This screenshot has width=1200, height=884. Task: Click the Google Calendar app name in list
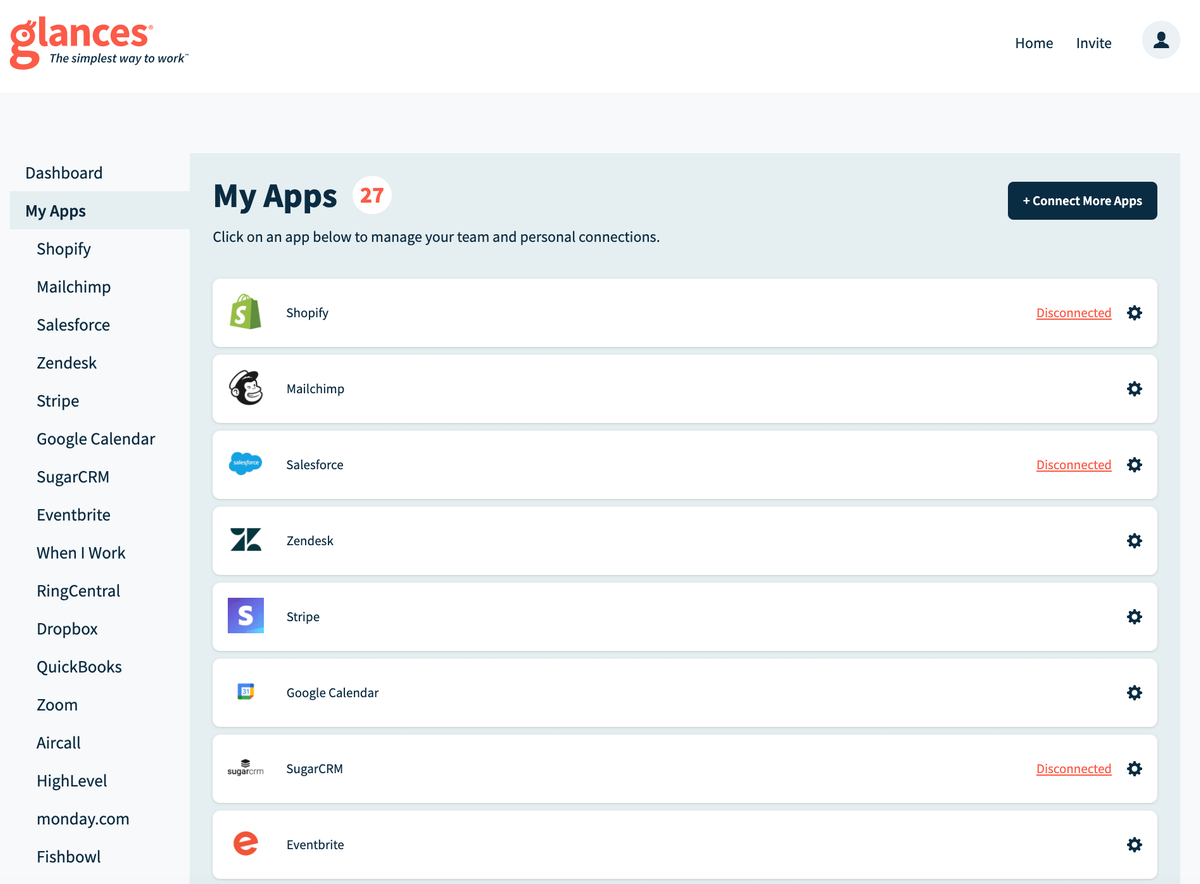[333, 693]
